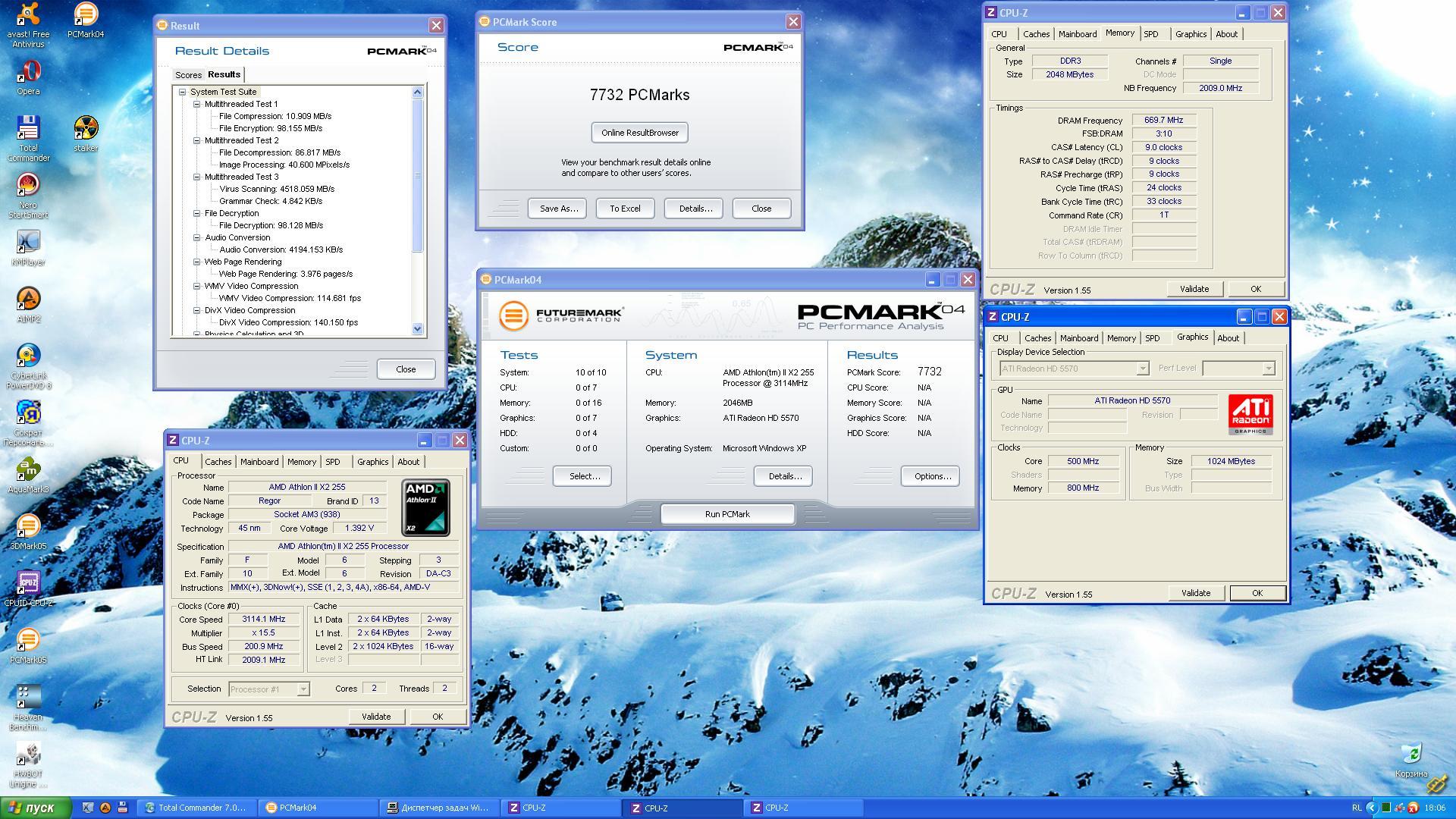The image size is (1456, 819).
Task: Launch Opera browser desktop icon
Action: tap(28, 77)
